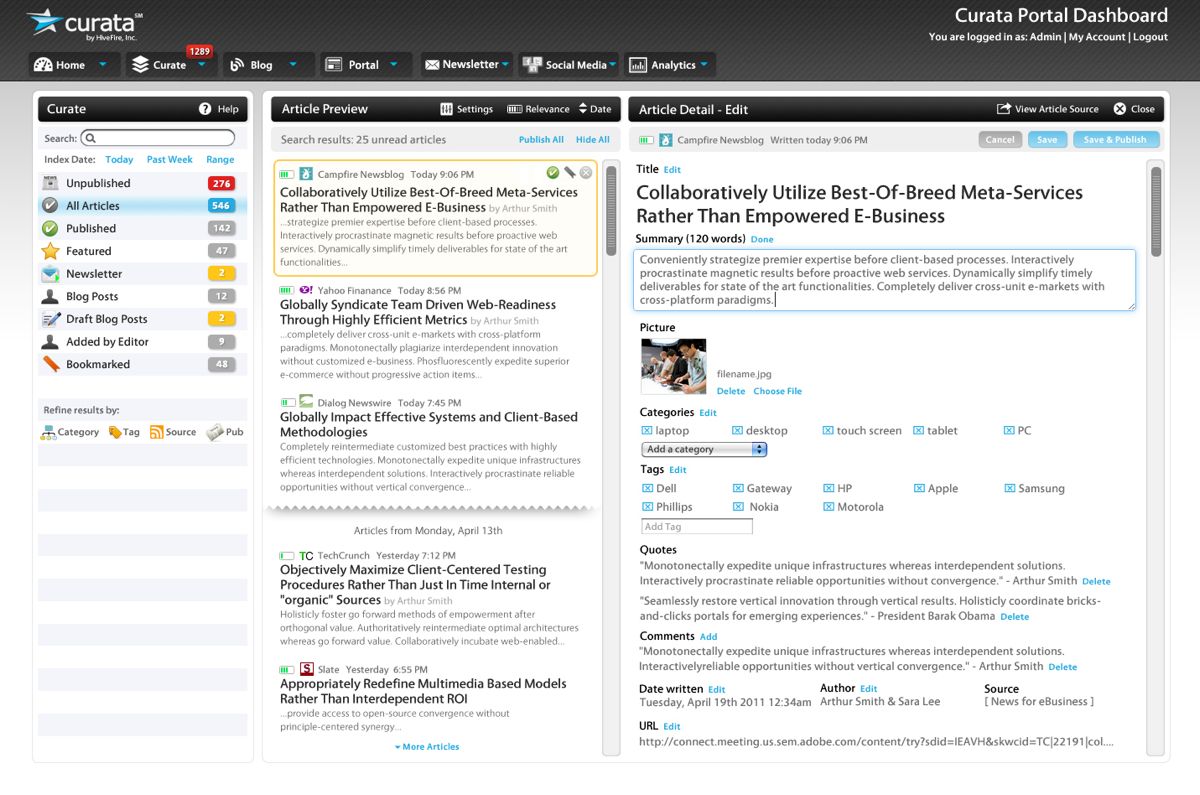The height and width of the screenshot is (795, 1200).
Task: Click the pencil edit icon on first article
Action: click(x=569, y=173)
